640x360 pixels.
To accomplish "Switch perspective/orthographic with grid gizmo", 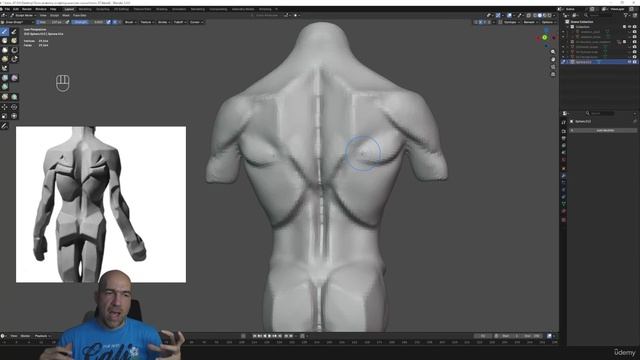I will (x=553, y=74).
